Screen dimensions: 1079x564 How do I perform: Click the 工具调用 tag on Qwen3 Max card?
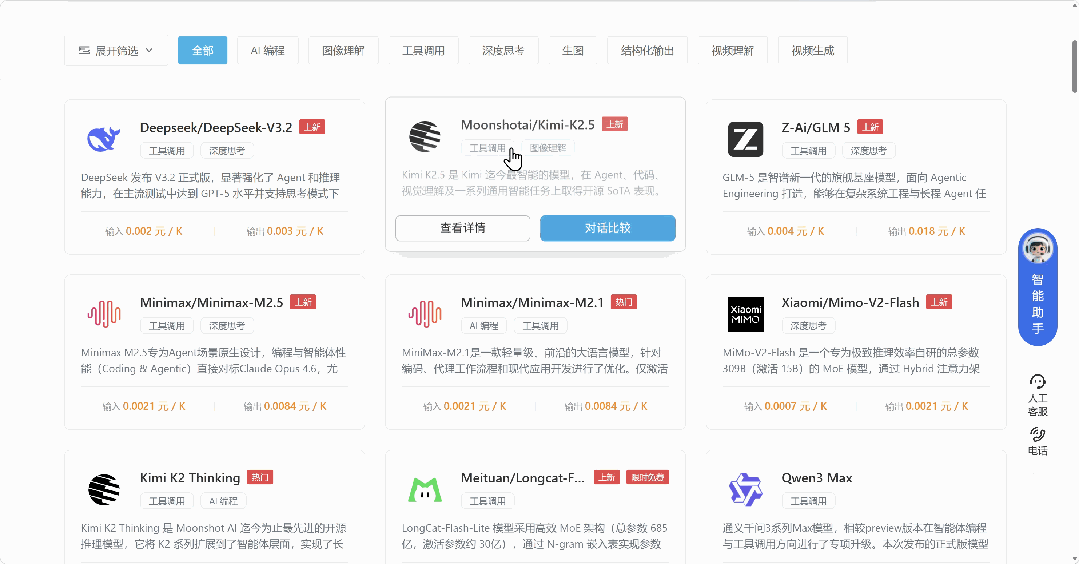(808, 501)
